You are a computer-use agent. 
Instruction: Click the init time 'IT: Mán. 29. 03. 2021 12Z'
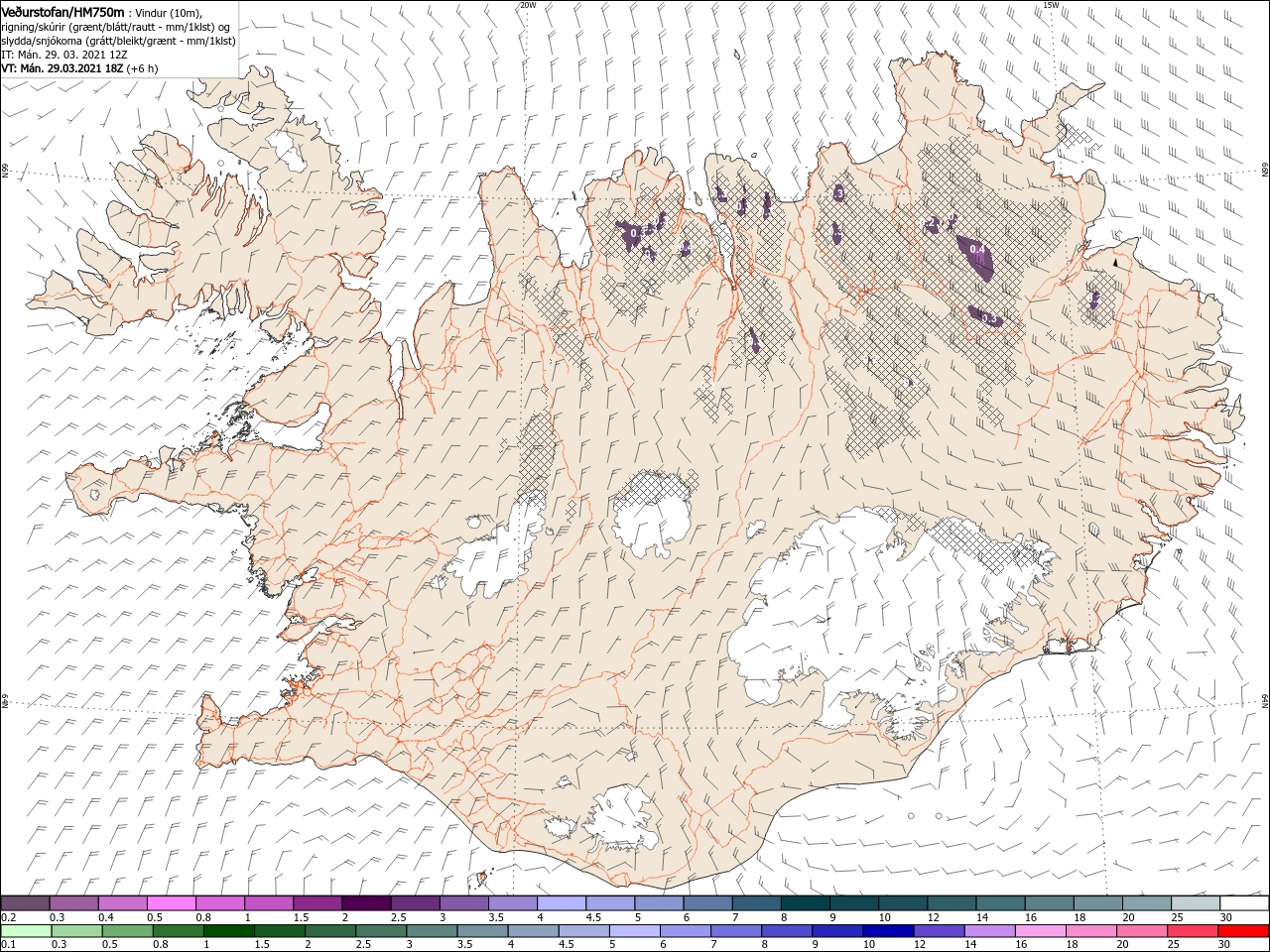(x=65, y=55)
